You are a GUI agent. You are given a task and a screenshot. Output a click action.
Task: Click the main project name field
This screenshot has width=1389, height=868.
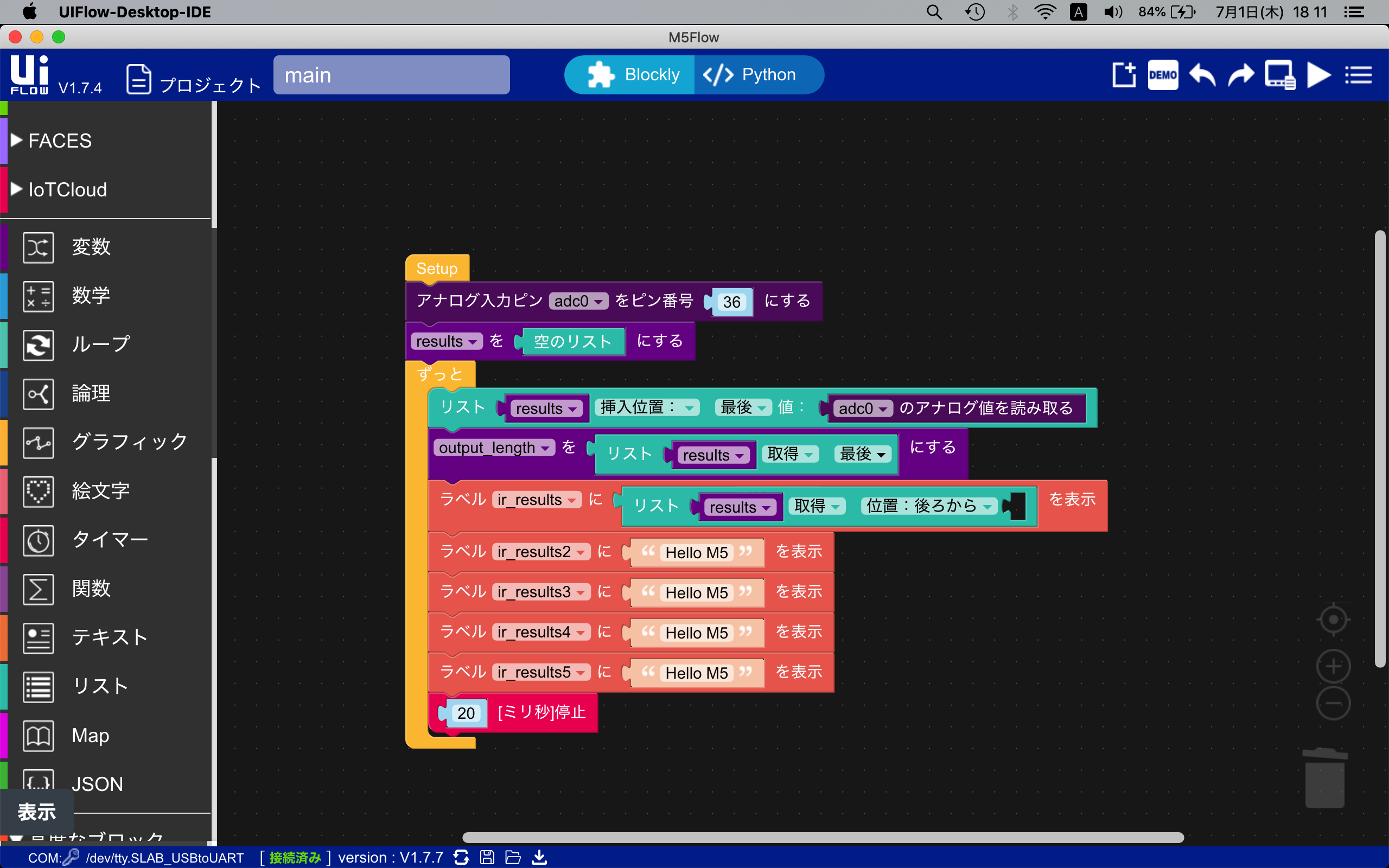pyautogui.click(x=391, y=75)
